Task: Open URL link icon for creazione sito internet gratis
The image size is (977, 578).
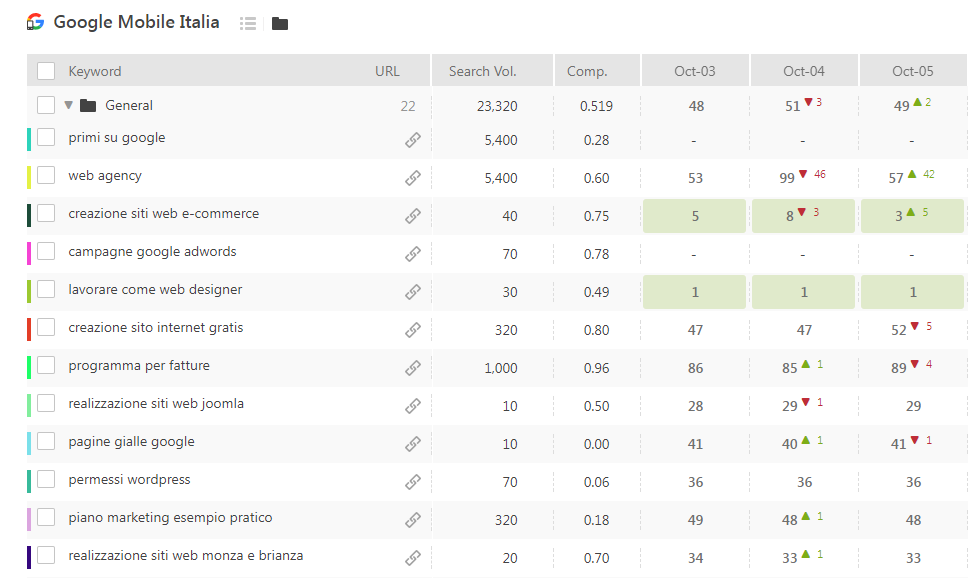Action: (x=412, y=330)
